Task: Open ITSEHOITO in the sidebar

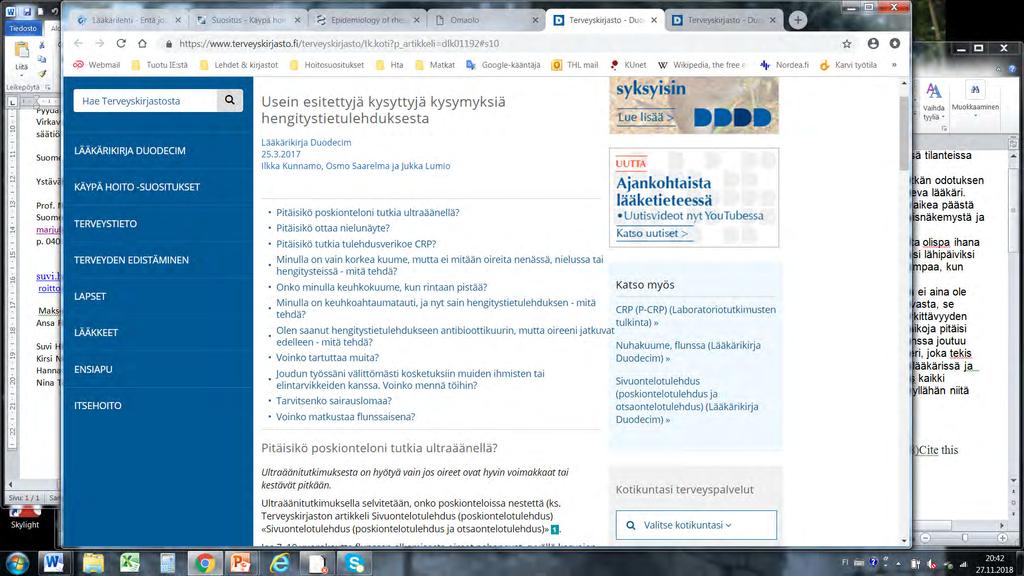Action: (98, 406)
